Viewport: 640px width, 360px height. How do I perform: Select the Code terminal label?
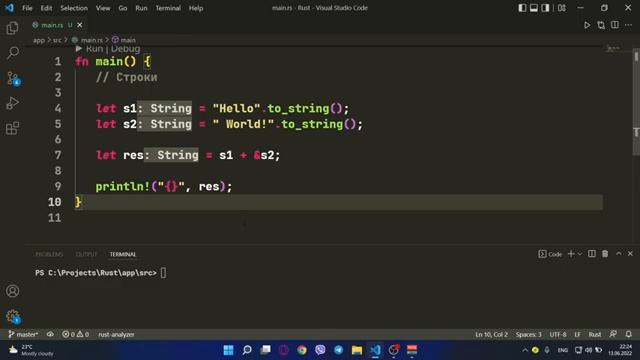click(550, 254)
